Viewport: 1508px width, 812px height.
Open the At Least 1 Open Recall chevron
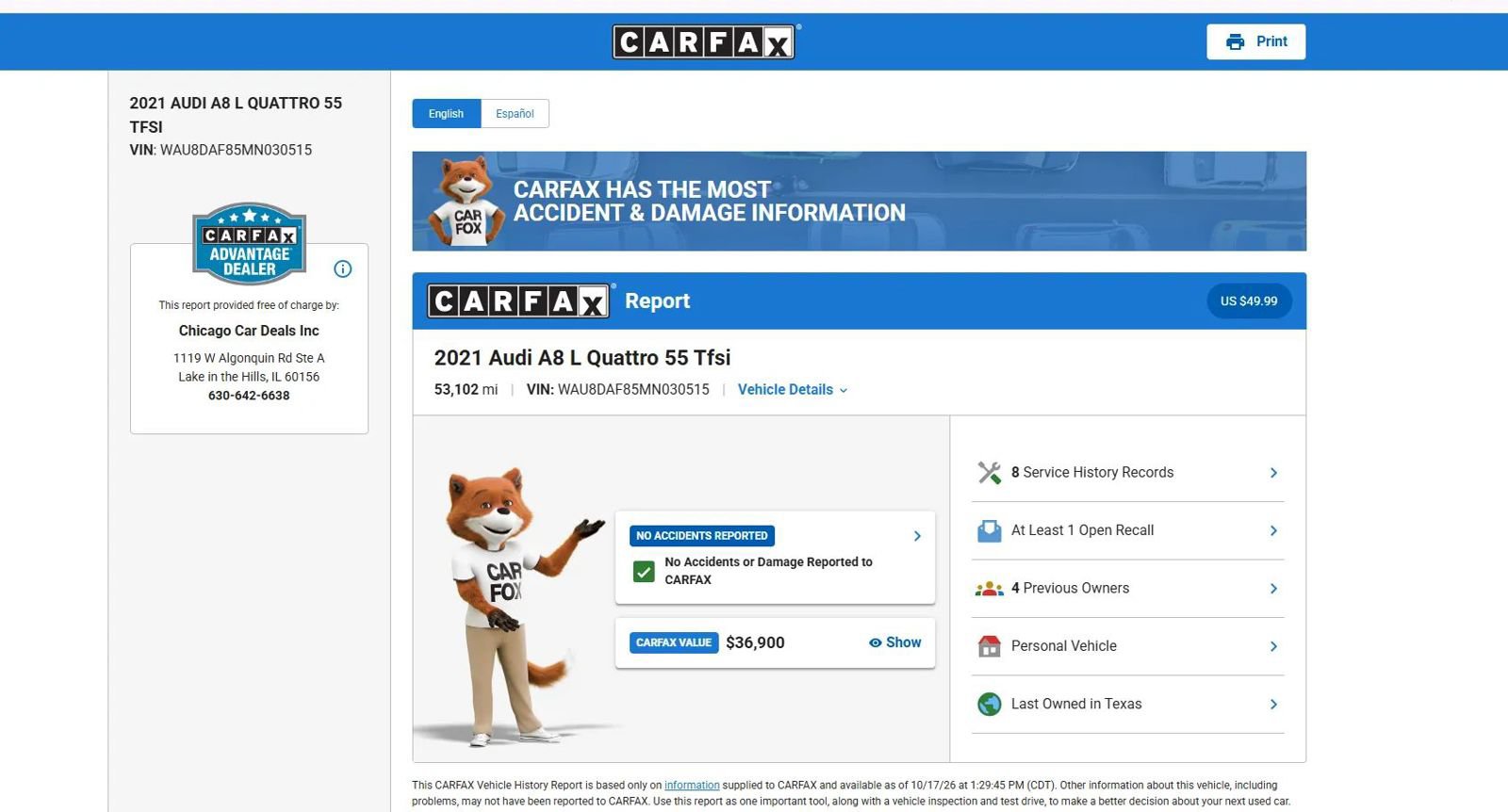pyautogui.click(x=1273, y=530)
